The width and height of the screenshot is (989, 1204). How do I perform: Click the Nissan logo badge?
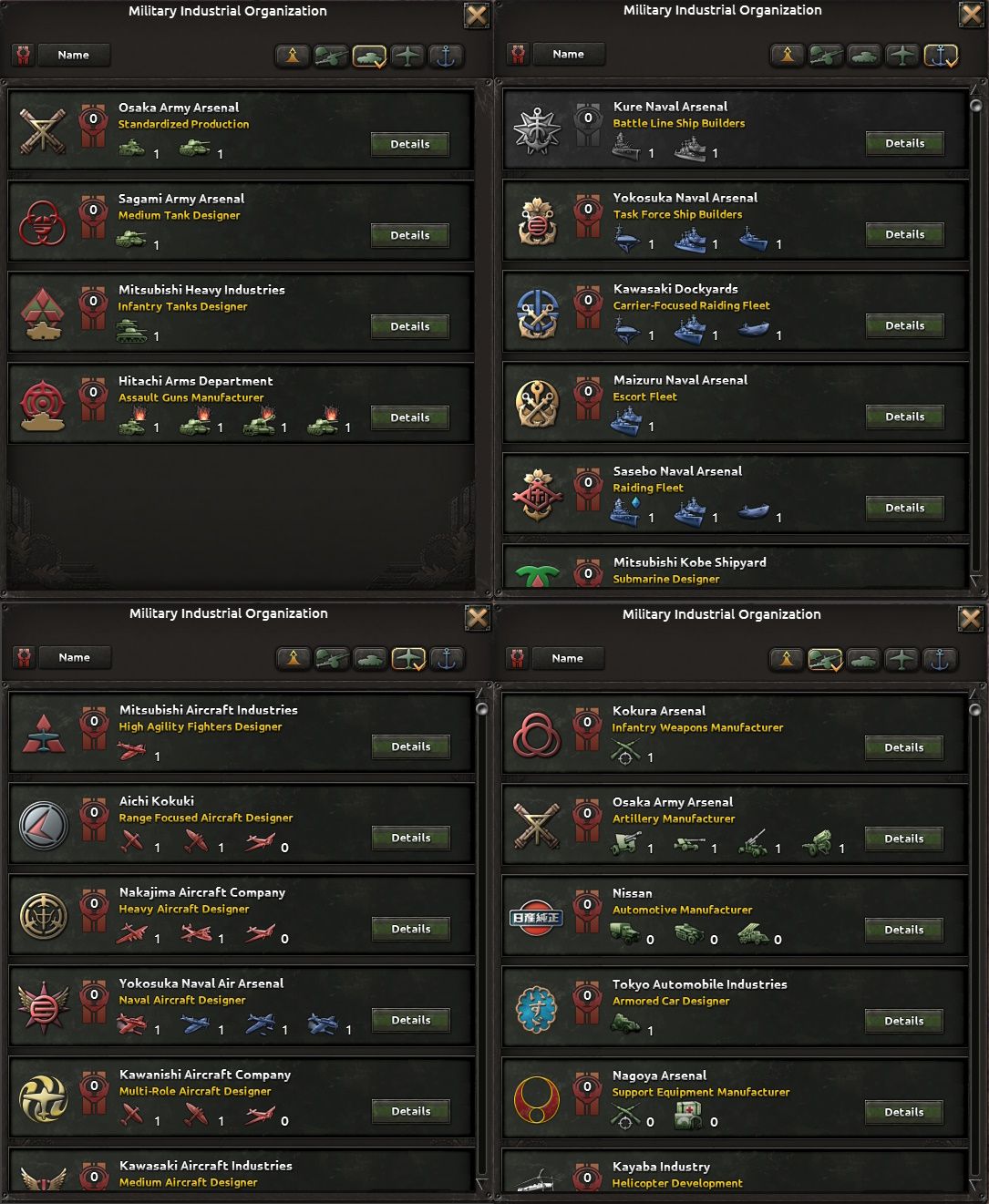pos(536,917)
